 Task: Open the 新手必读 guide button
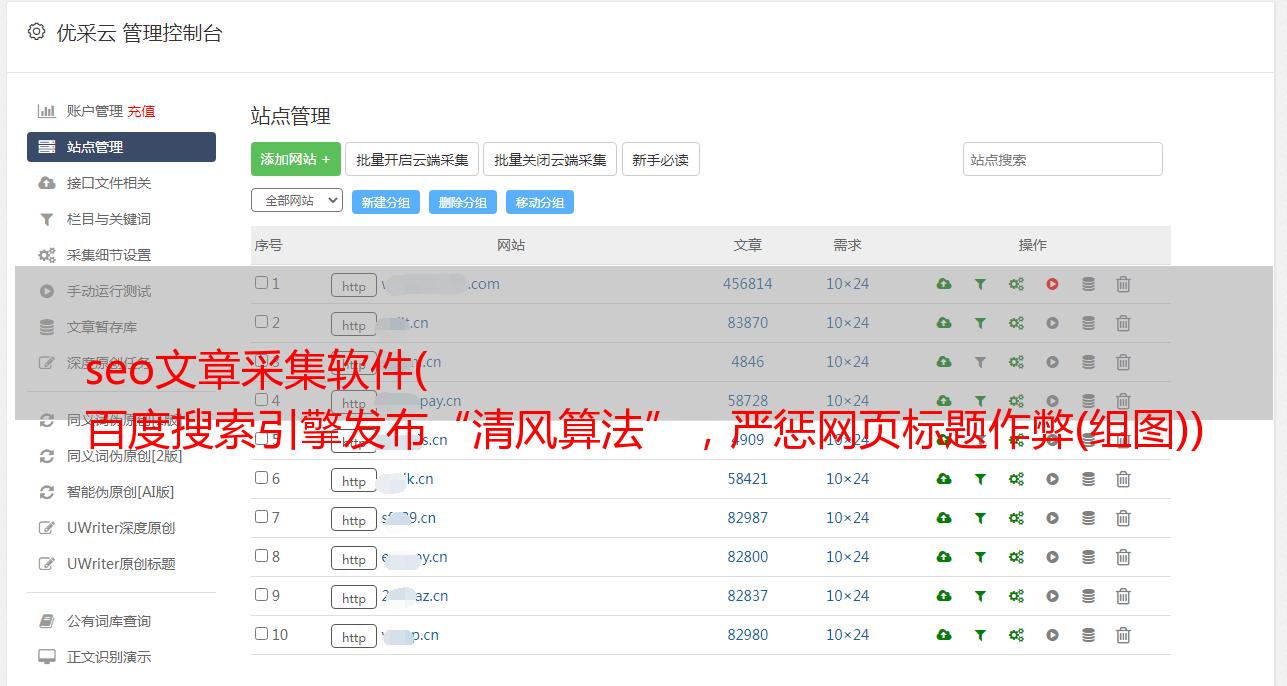coord(661,159)
